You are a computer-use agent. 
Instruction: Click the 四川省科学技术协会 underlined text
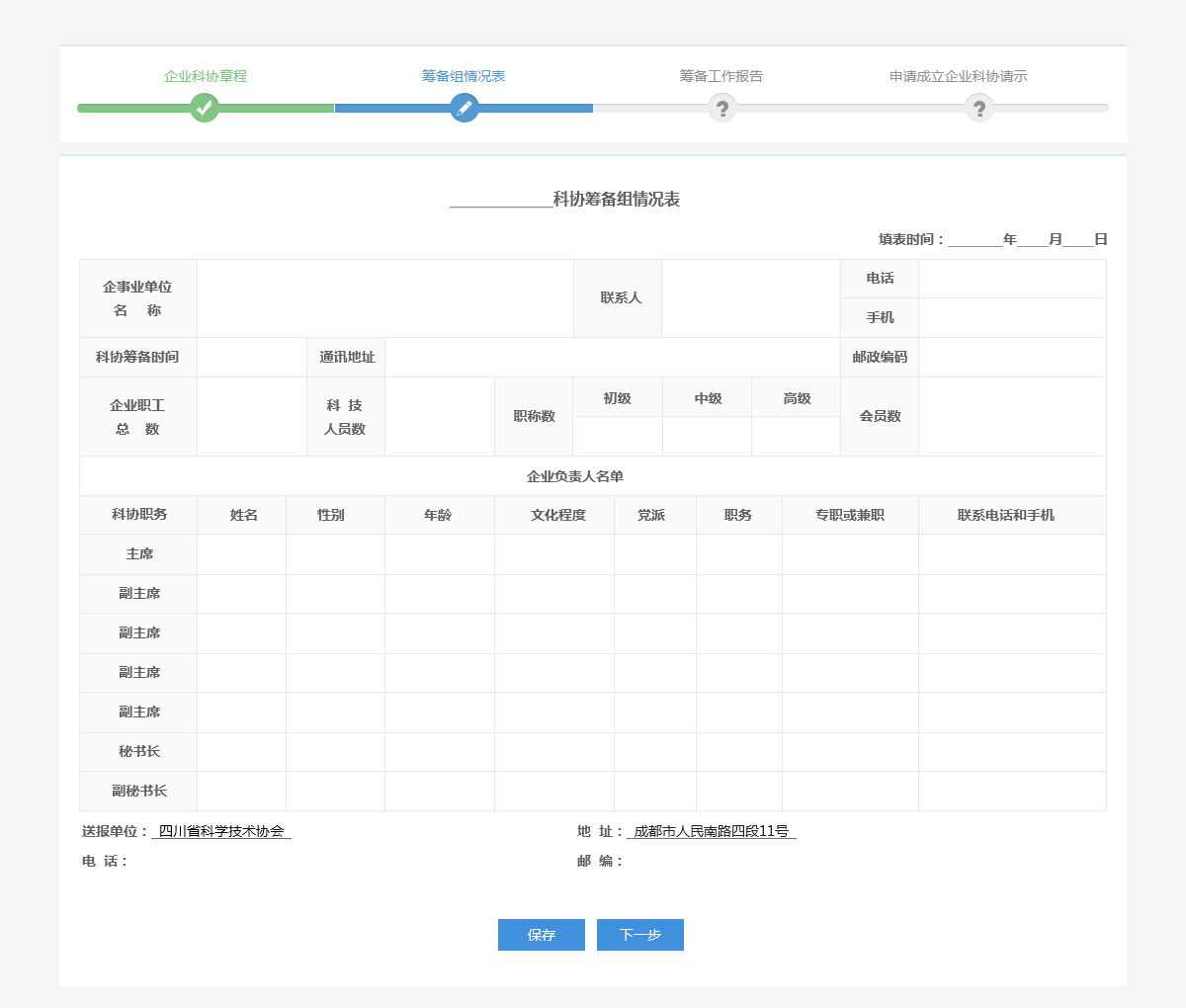[221, 832]
